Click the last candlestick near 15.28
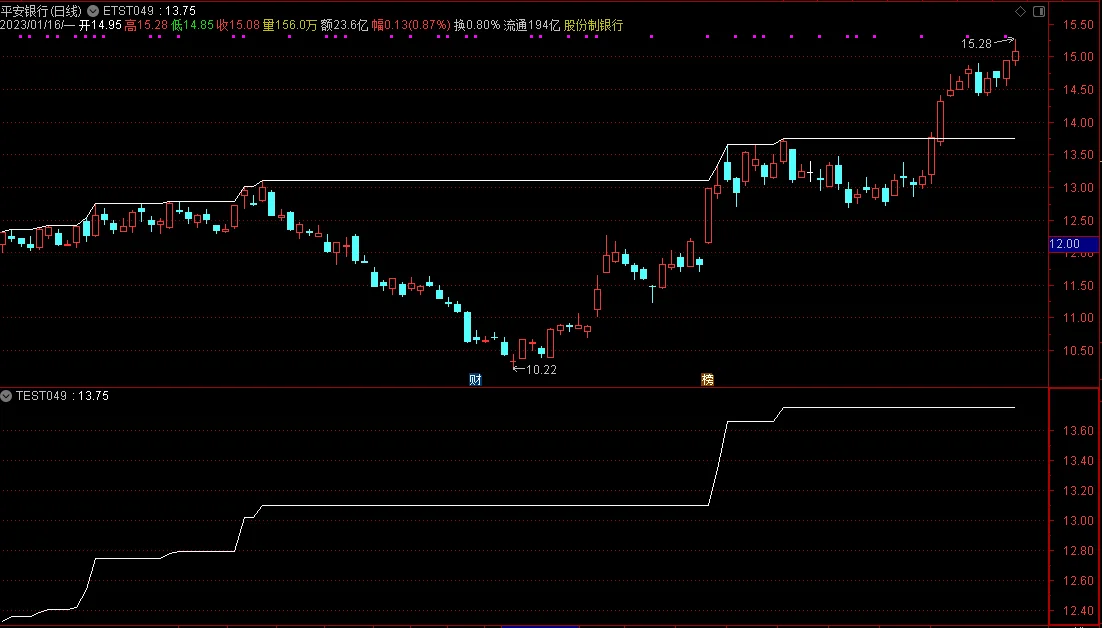Image resolution: width=1102 pixels, height=628 pixels. click(1016, 53)
